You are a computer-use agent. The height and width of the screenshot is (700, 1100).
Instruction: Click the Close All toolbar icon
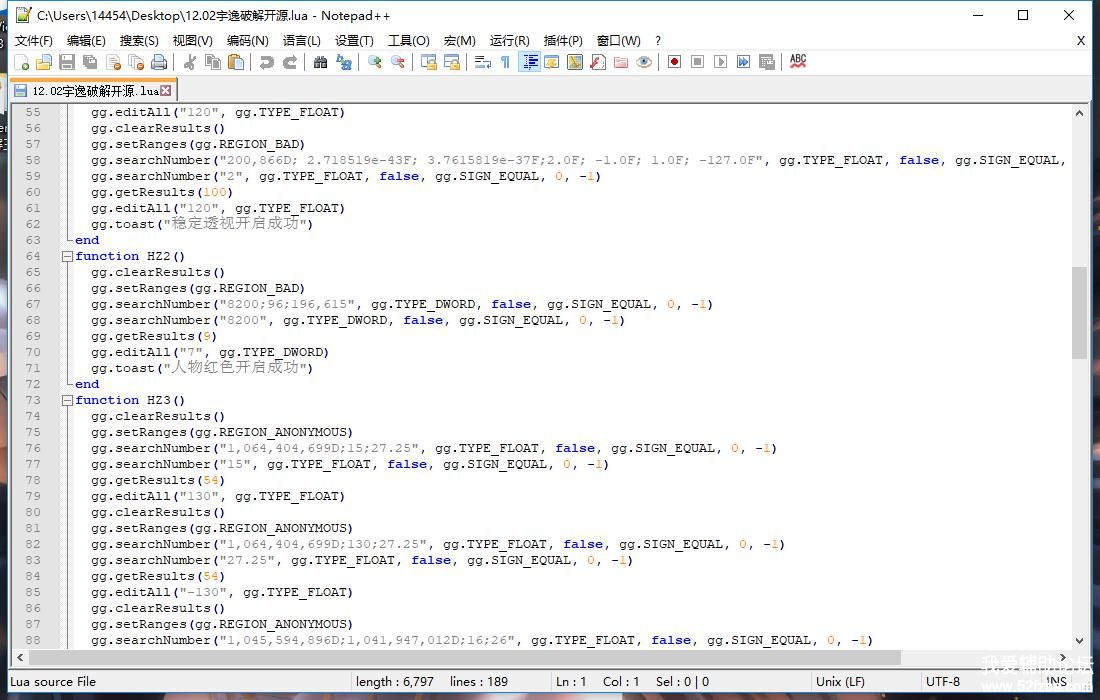pos(137,62)
